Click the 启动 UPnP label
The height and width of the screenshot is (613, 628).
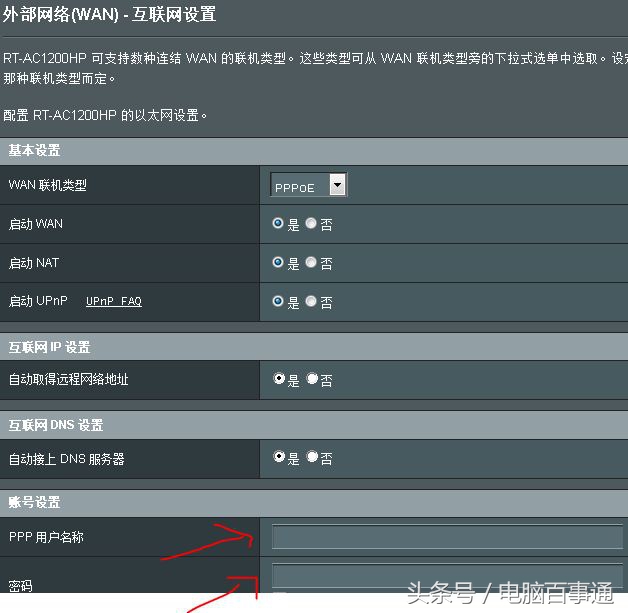coord(38,301)
